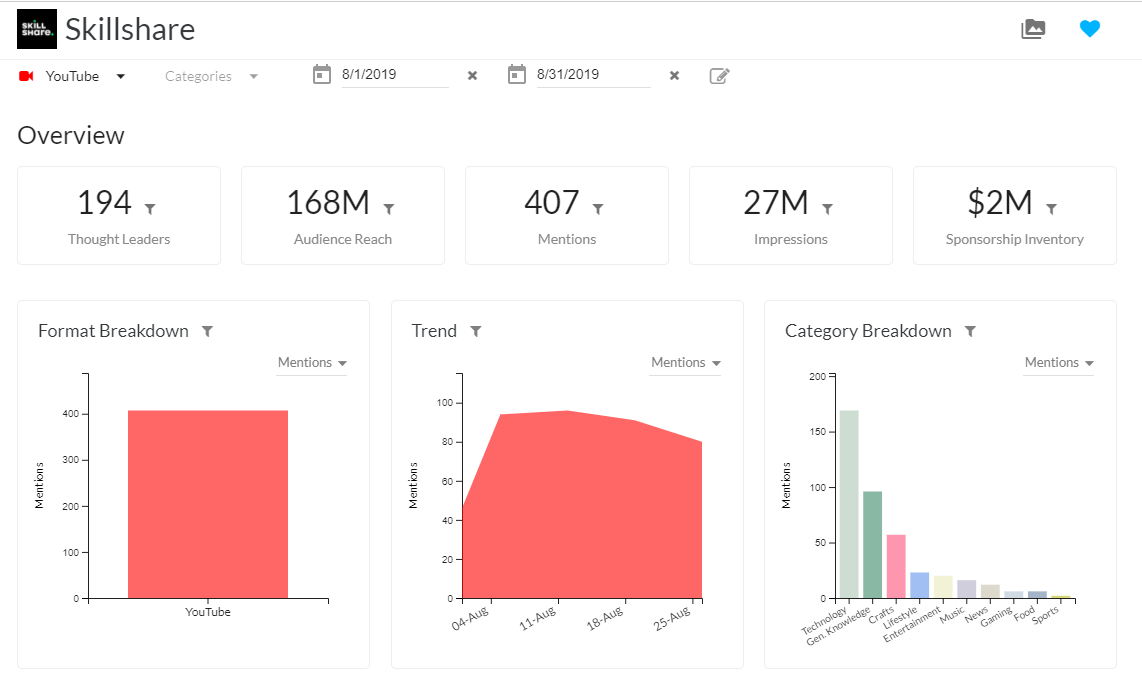Click the Format Breakdown filter icon
This screenshot has height=698, width=1142.
[x=208, y=332]
